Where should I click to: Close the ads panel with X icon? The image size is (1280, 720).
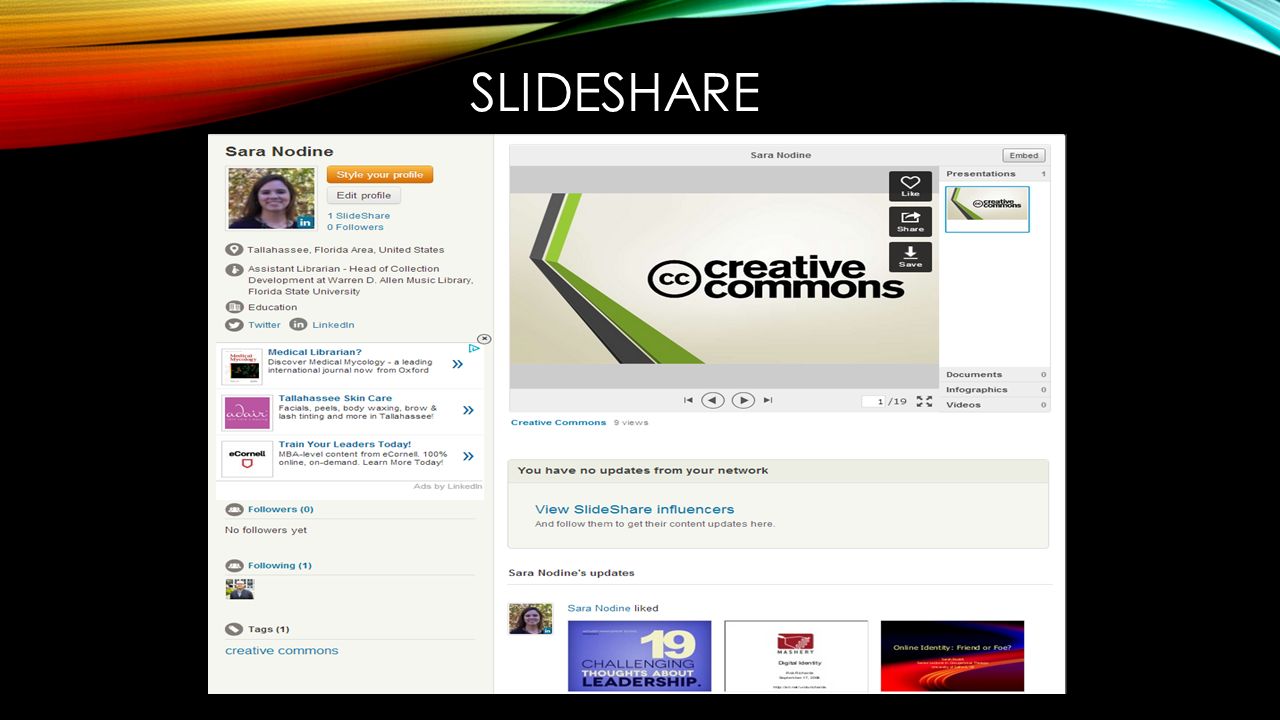pos(483,339)
